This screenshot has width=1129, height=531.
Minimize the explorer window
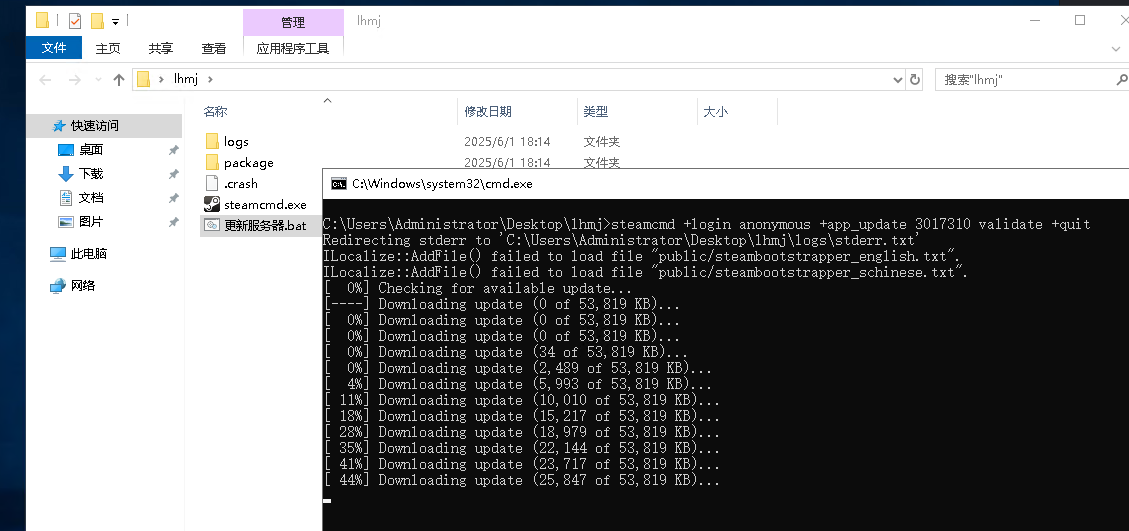(x=1035, y=20)
